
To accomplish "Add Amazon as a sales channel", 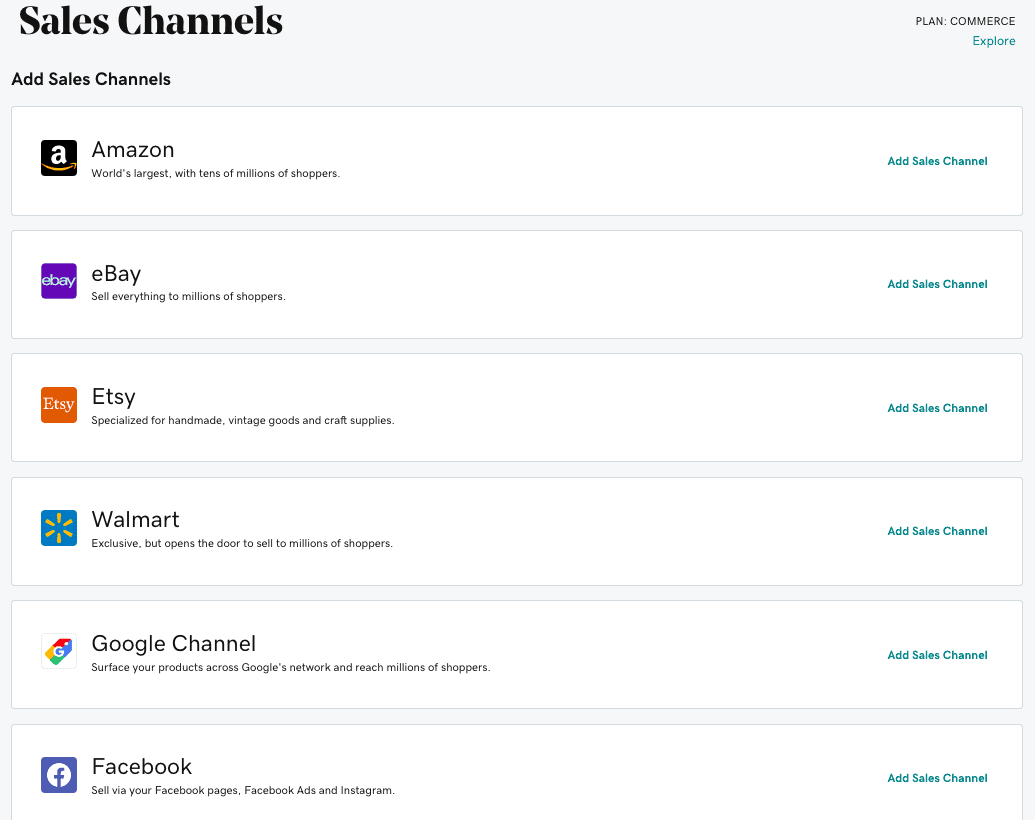I will (x=937, y=161).
